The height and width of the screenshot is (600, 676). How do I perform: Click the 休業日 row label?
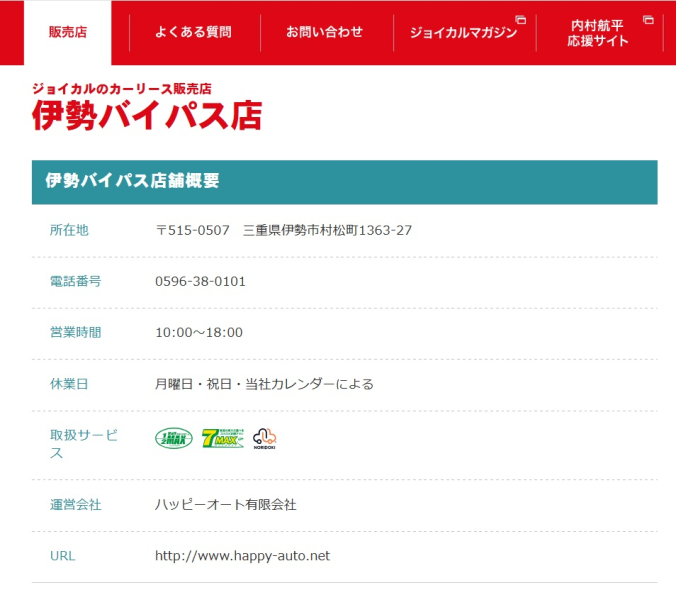pos(69,384)
